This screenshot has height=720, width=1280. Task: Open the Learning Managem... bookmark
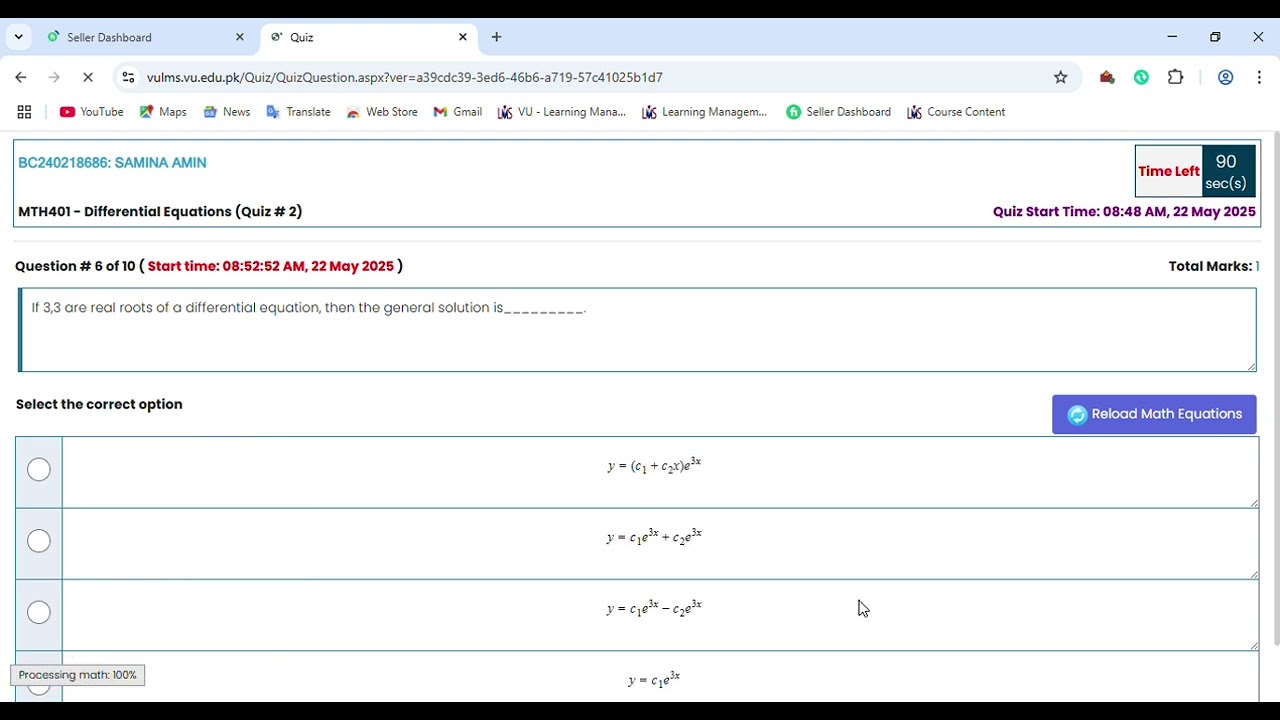[705, 112]
